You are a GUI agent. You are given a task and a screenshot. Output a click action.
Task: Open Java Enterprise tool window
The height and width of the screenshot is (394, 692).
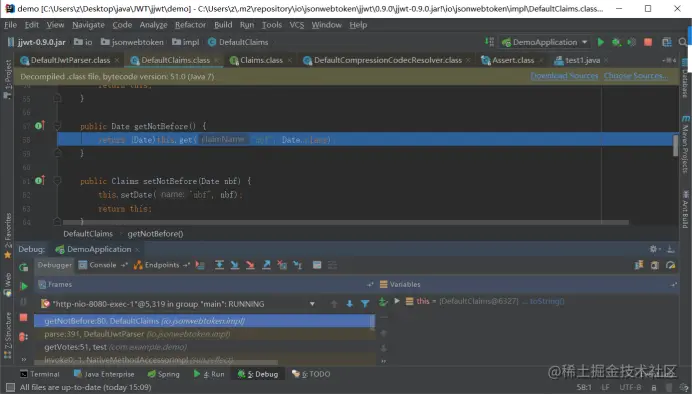pyautogui.click(x=104, y=374)
